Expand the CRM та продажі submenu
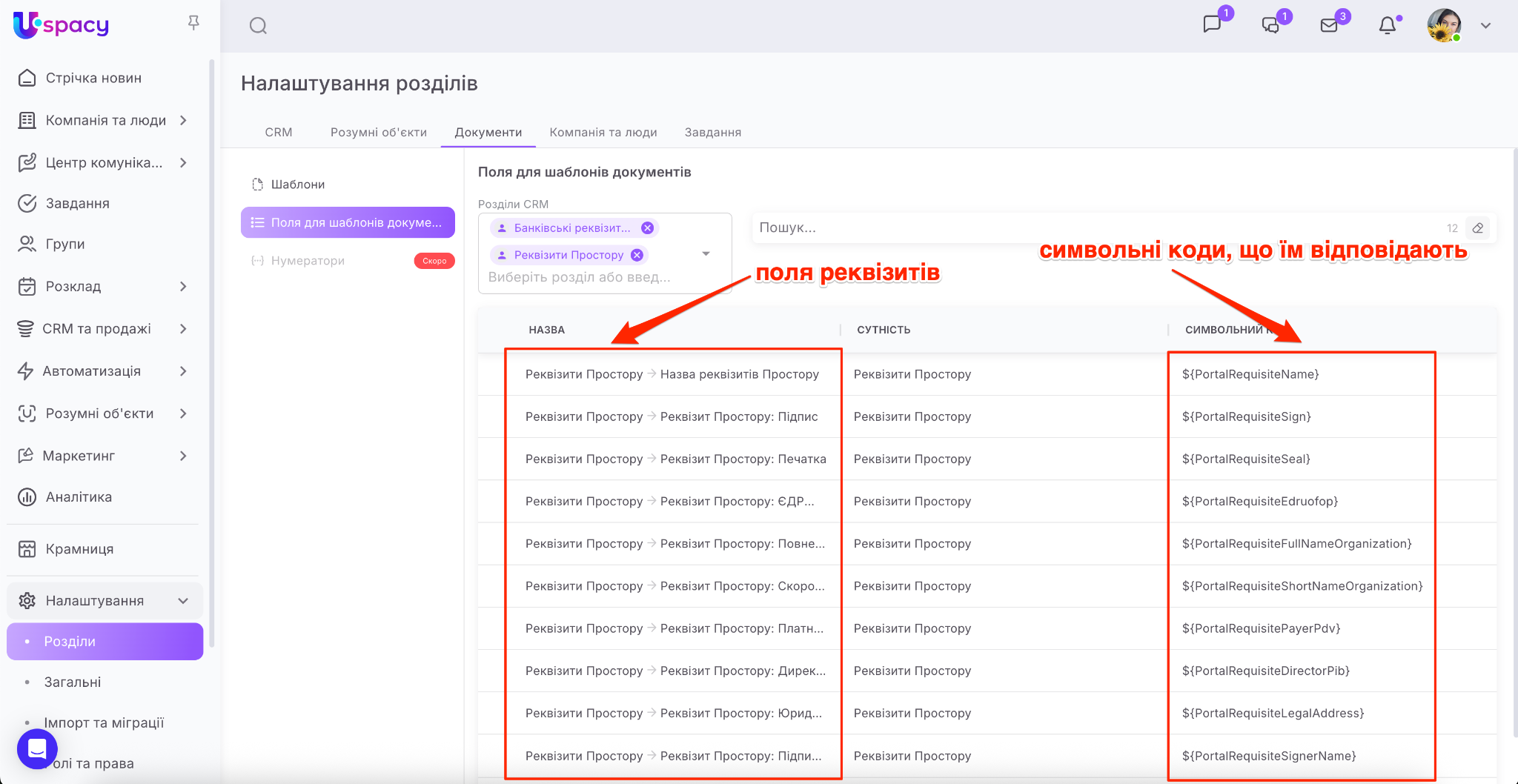This screenshot has width=1518, height=784. pyautogui.click(x=183, y=329)
